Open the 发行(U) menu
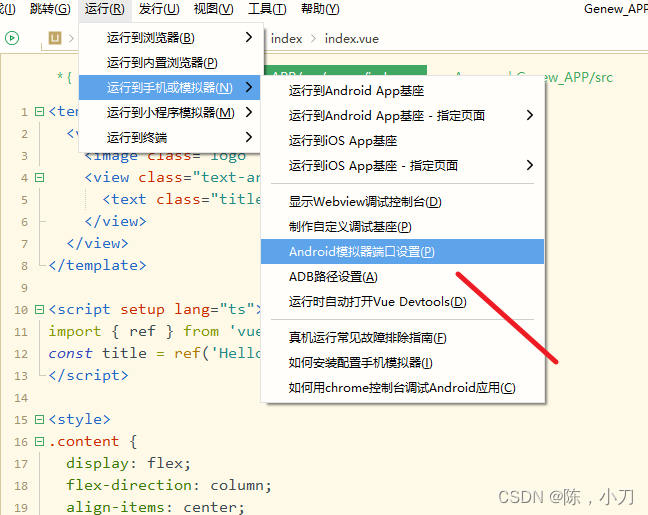This screenshot has height=515, width=648. tap(159, 8)
